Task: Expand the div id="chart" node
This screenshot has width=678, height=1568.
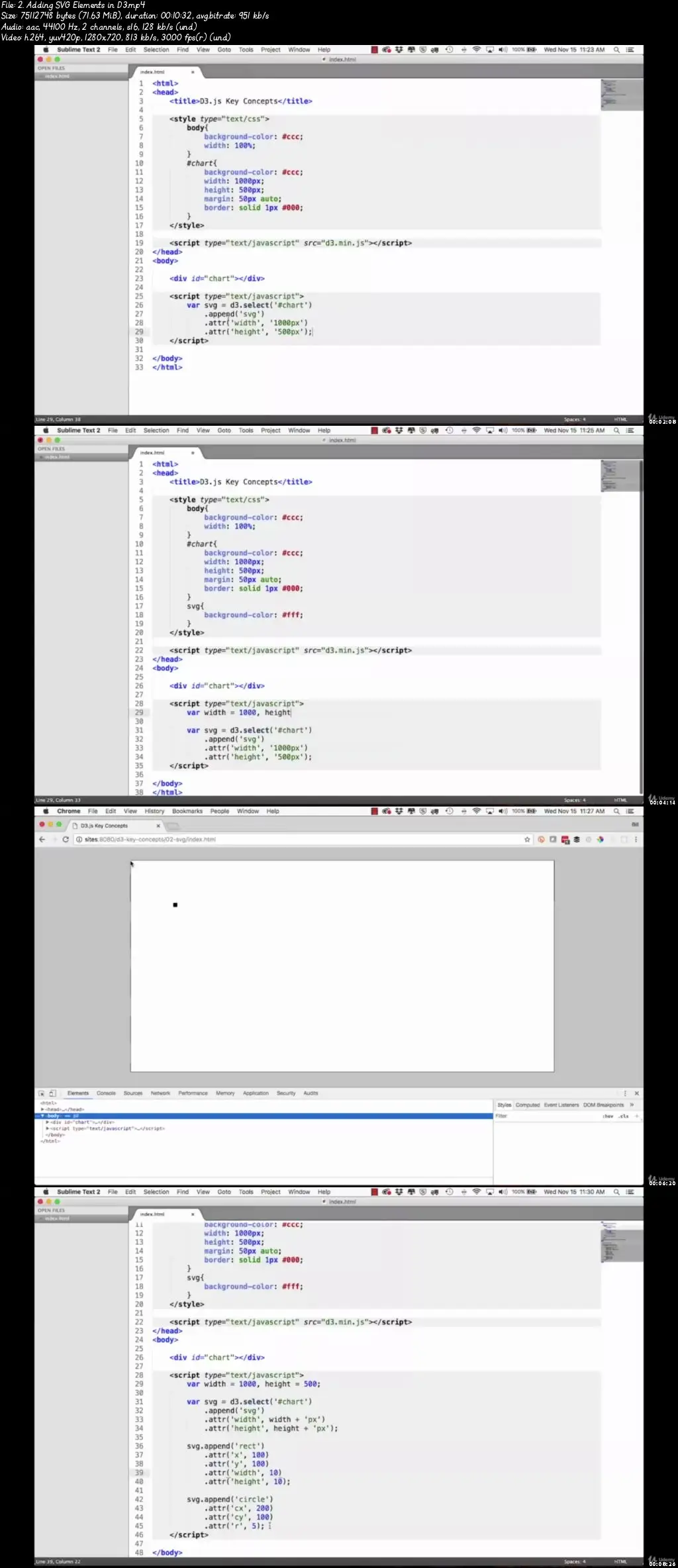Action: coord(47,1122)
